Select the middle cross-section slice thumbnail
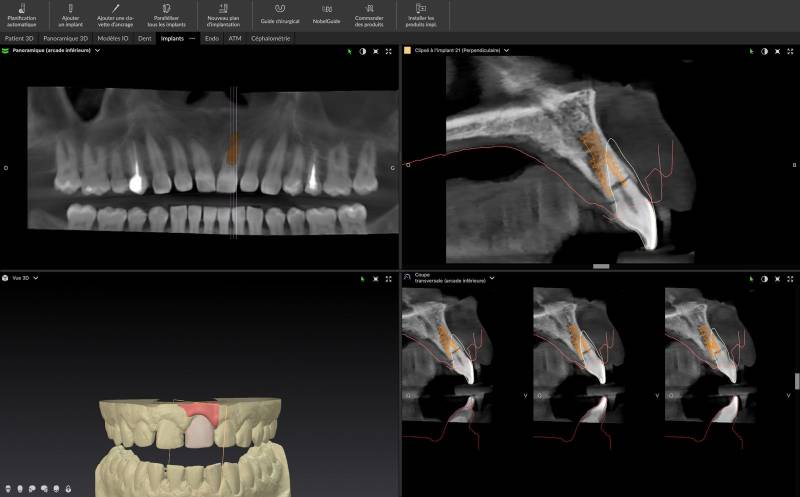Viewport: 800px width, 497px height. (579, 355)
